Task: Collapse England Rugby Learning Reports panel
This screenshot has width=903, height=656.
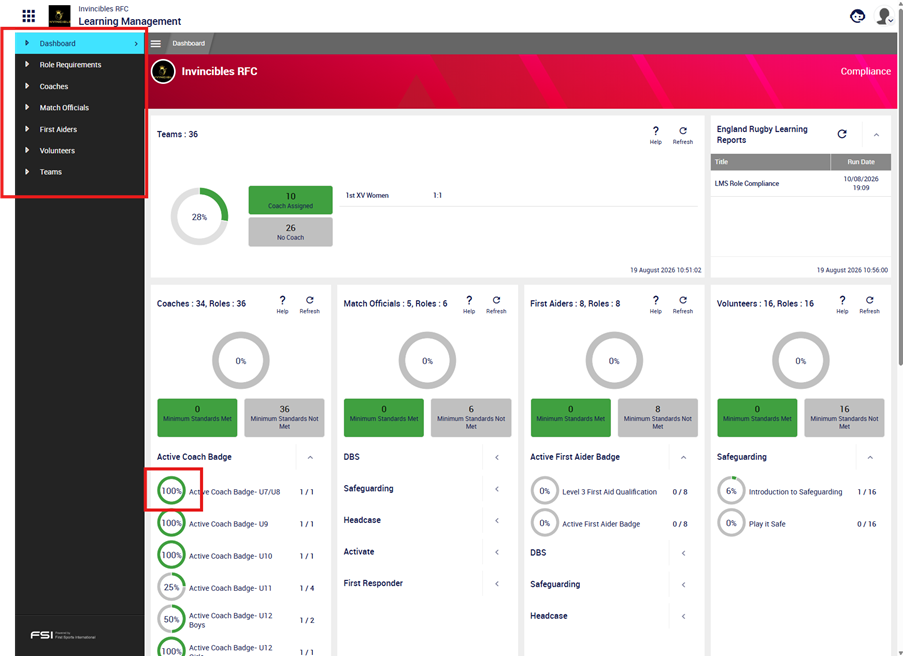Action: click(877, 135)
